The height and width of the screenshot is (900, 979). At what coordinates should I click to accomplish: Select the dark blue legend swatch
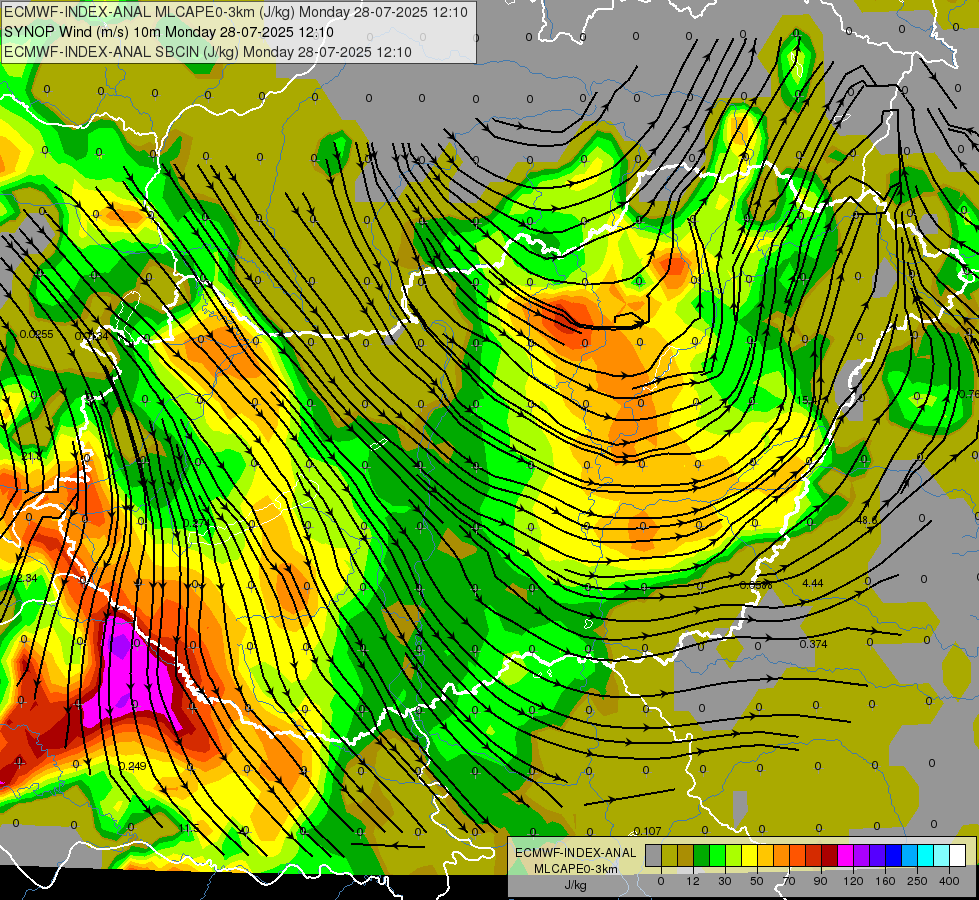893,855
